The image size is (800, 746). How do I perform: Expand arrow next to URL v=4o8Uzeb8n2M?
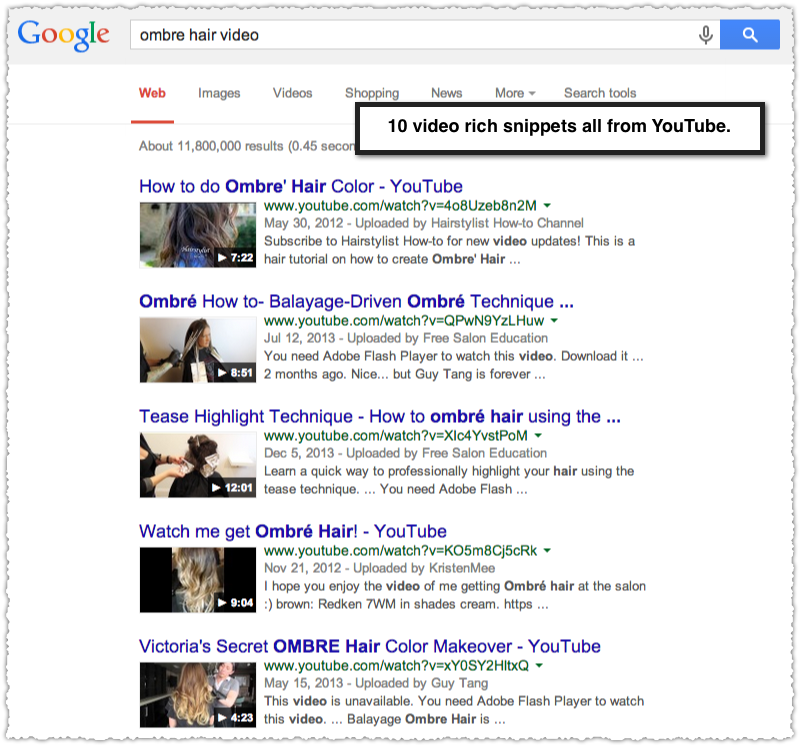point(547,206)
